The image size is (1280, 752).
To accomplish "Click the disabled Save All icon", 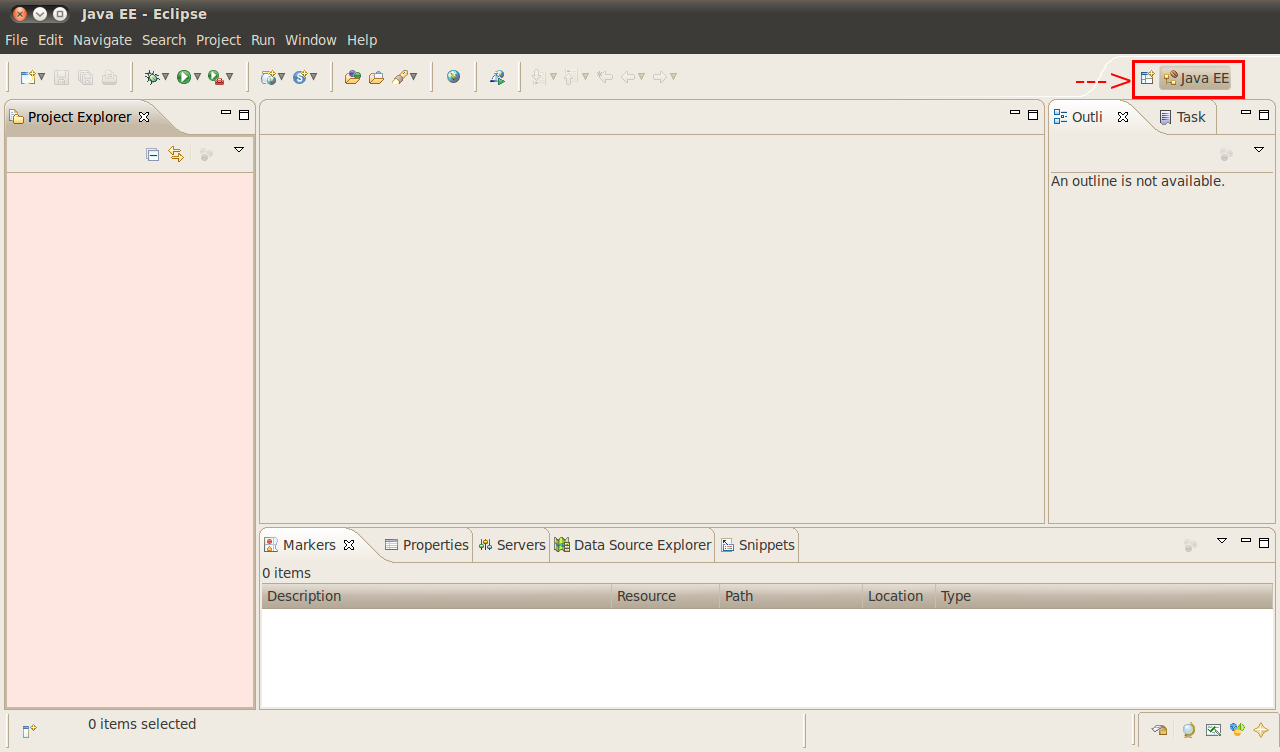I will point(86,77).
